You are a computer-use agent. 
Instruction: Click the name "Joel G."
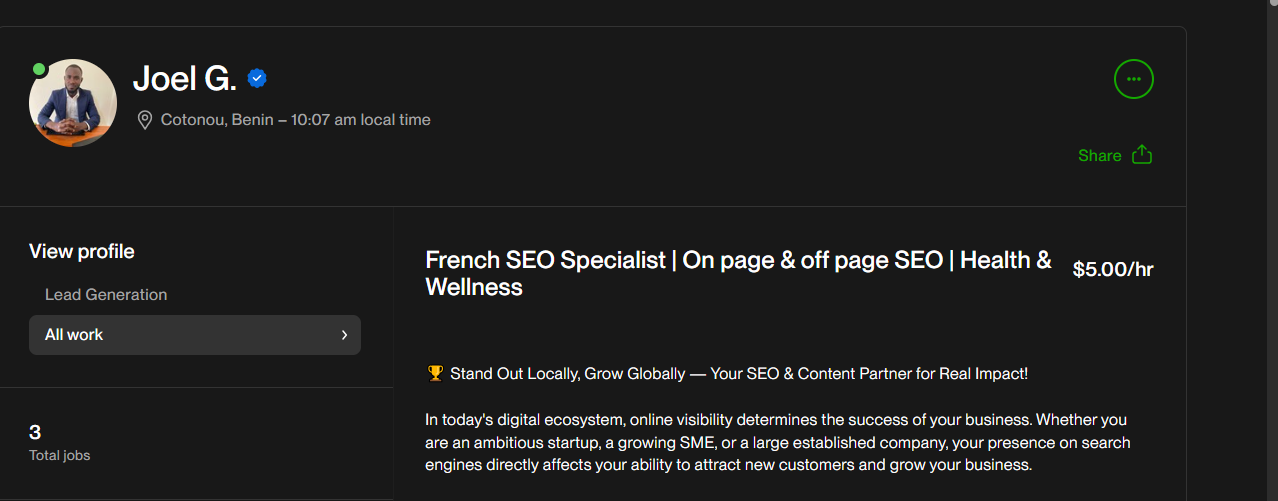pyautogui.click(x=185, y=78)
